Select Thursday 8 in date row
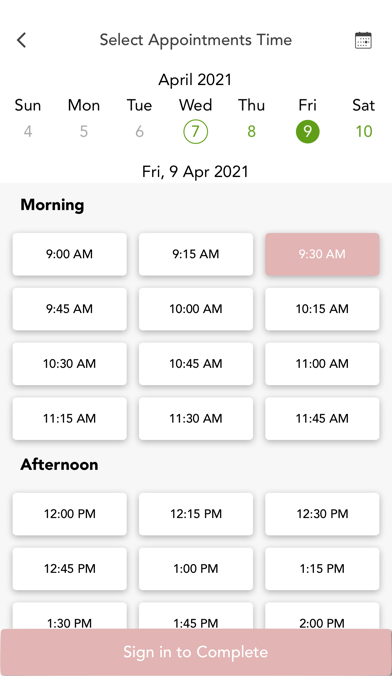392x696 pixels. click(251, 131)
